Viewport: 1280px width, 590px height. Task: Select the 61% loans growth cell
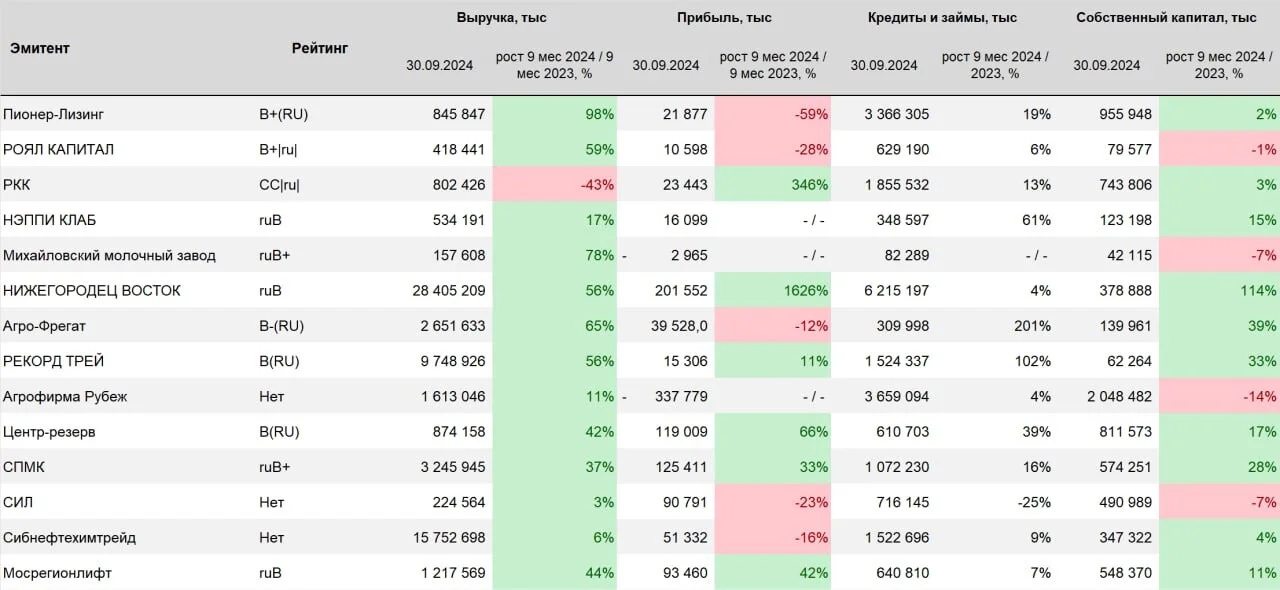(x=1037, y=220)
